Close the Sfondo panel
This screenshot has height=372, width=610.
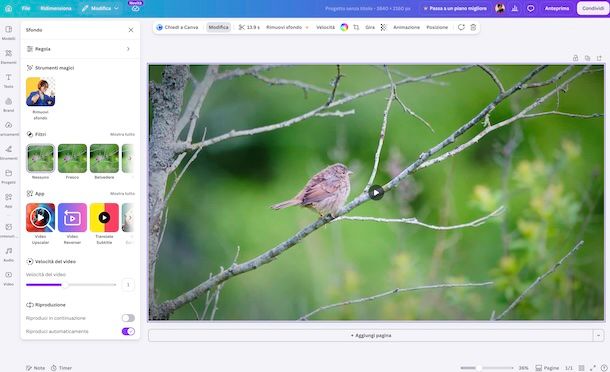(131, 30)
